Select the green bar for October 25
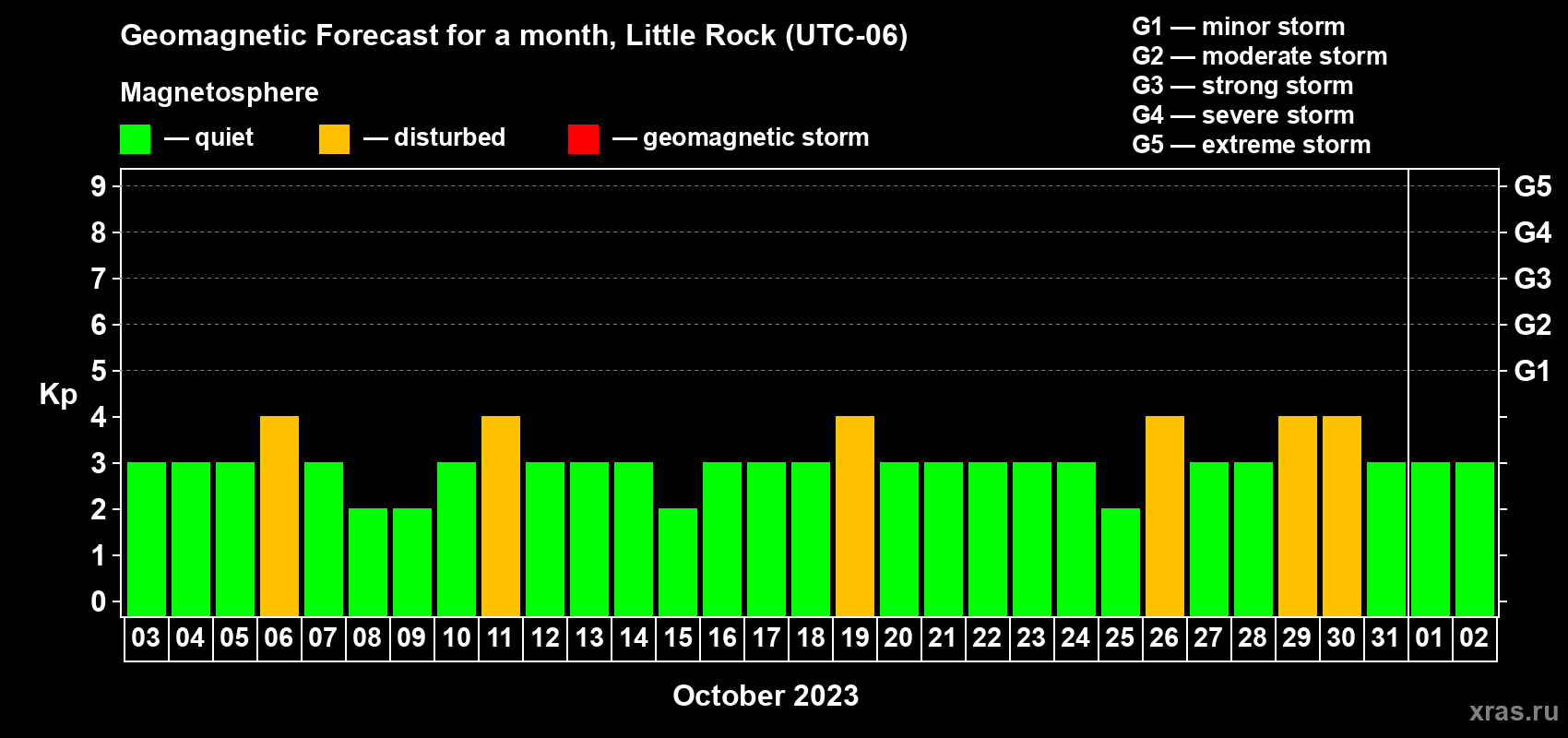 tap(1121, 563)
